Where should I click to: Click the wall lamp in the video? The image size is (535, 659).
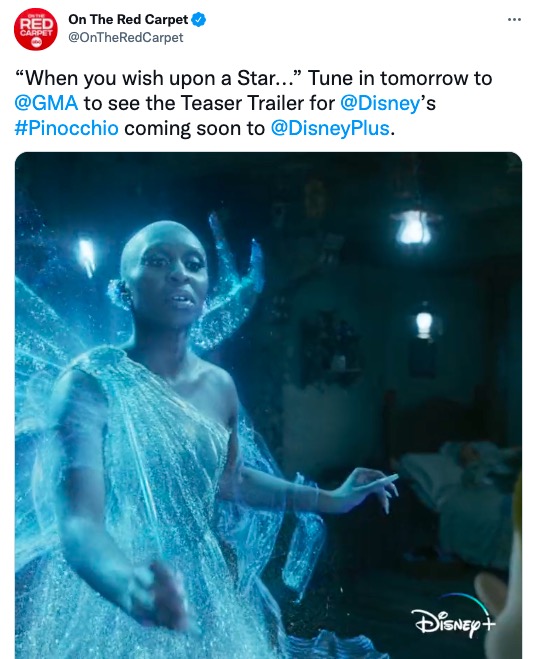[424, 323]
